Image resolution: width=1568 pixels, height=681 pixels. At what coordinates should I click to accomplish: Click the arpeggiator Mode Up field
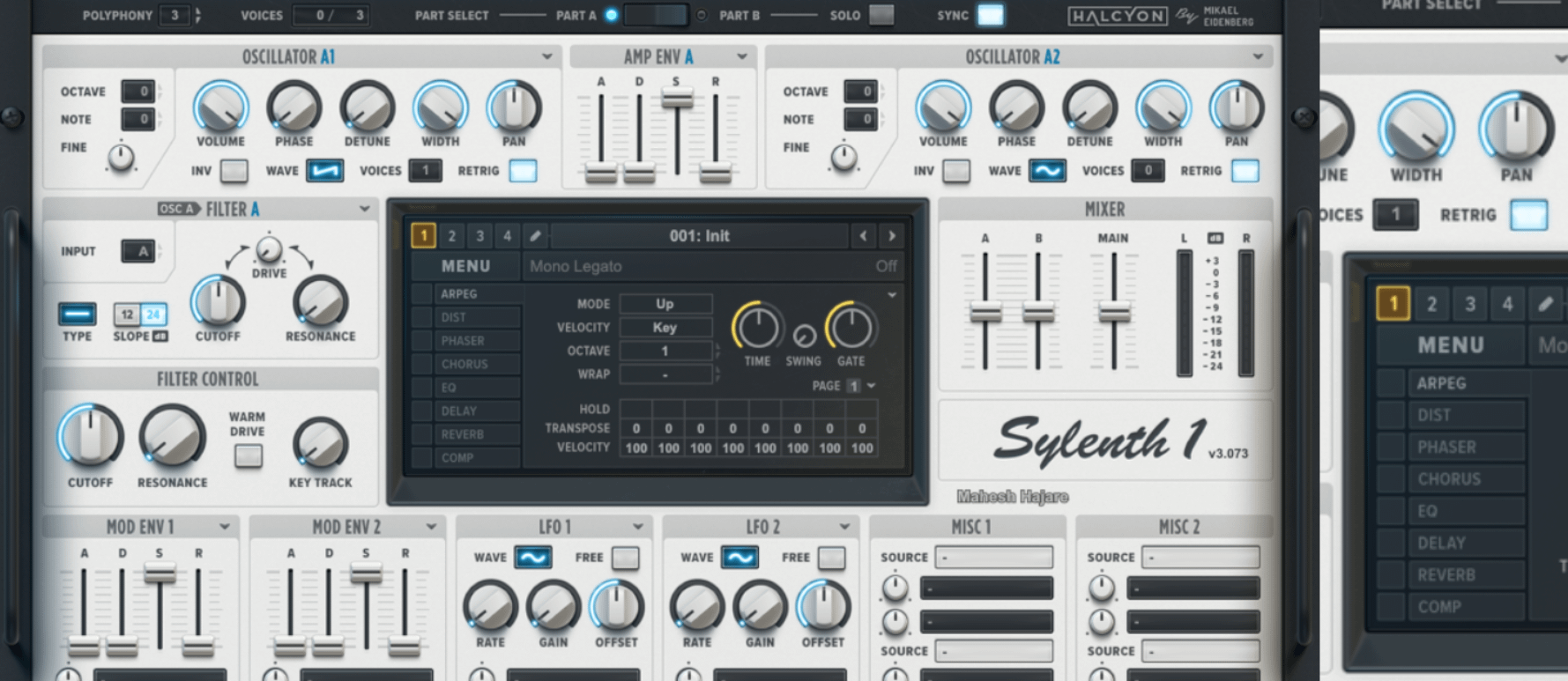665,303
